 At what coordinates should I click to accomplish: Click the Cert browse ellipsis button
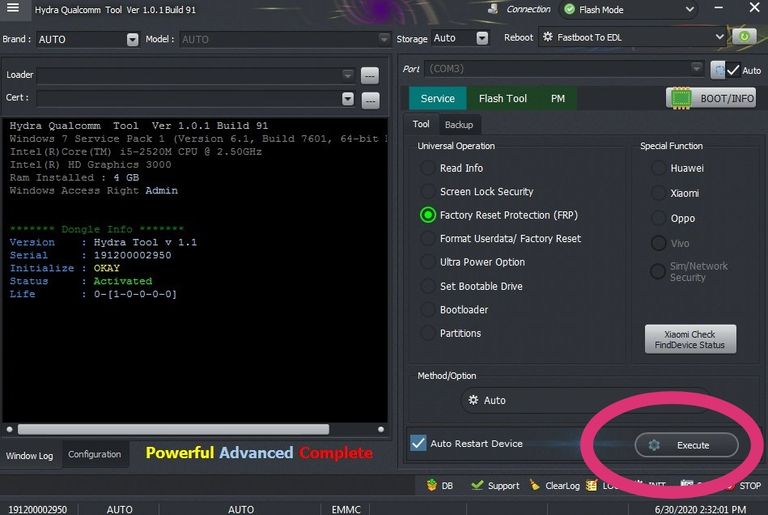tap(370, 100)
